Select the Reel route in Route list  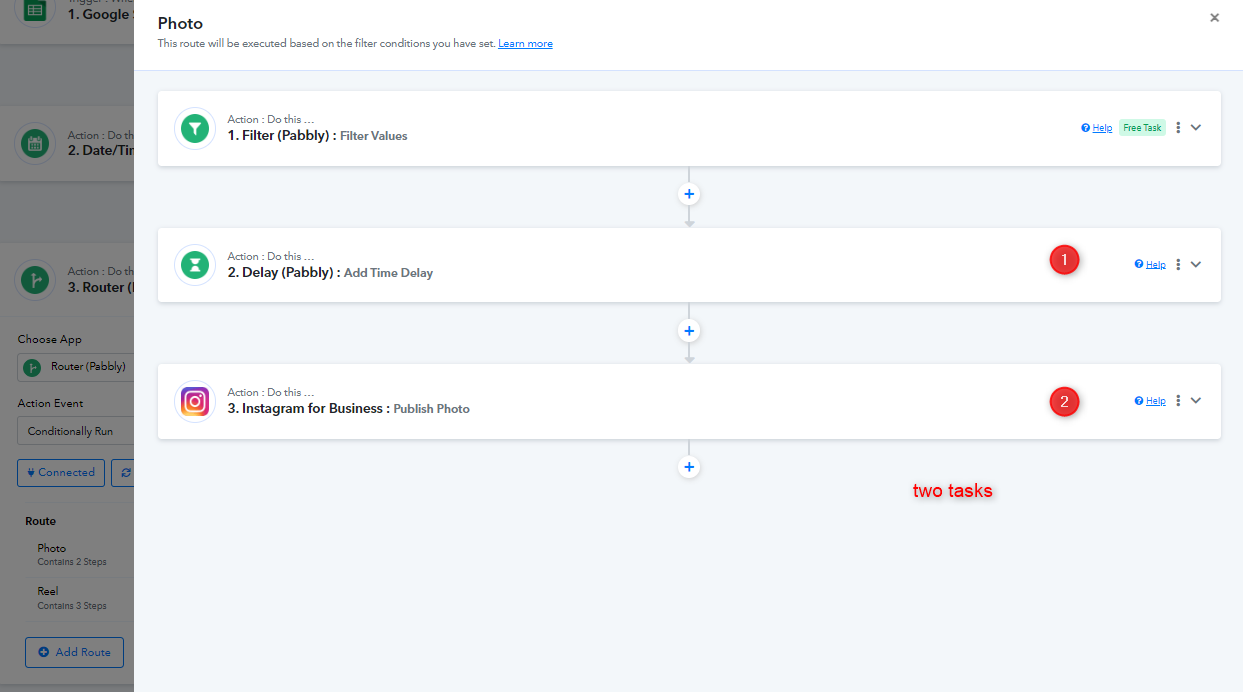click(x=79, y=598)
